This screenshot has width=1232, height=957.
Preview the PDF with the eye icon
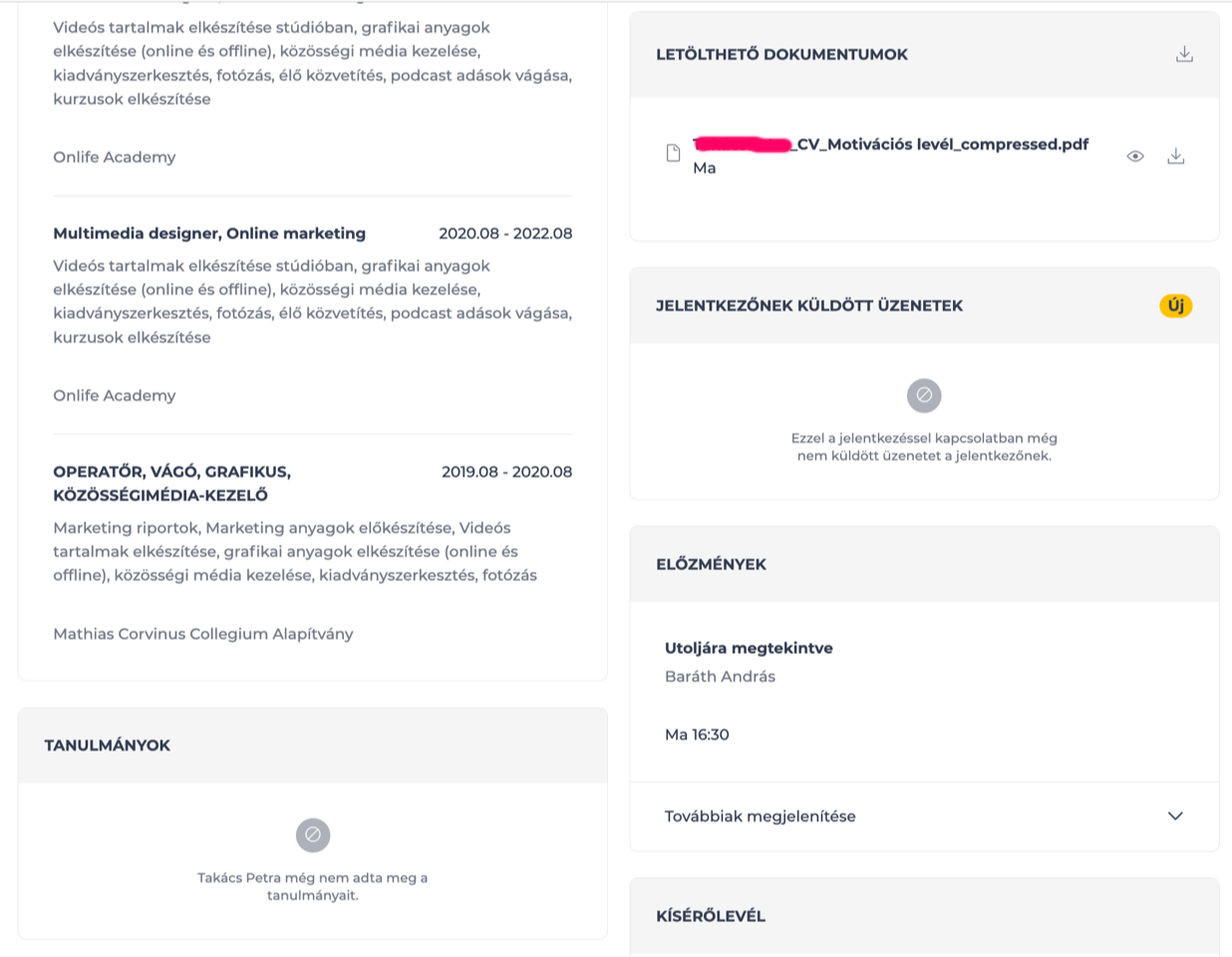(1135, 157)
